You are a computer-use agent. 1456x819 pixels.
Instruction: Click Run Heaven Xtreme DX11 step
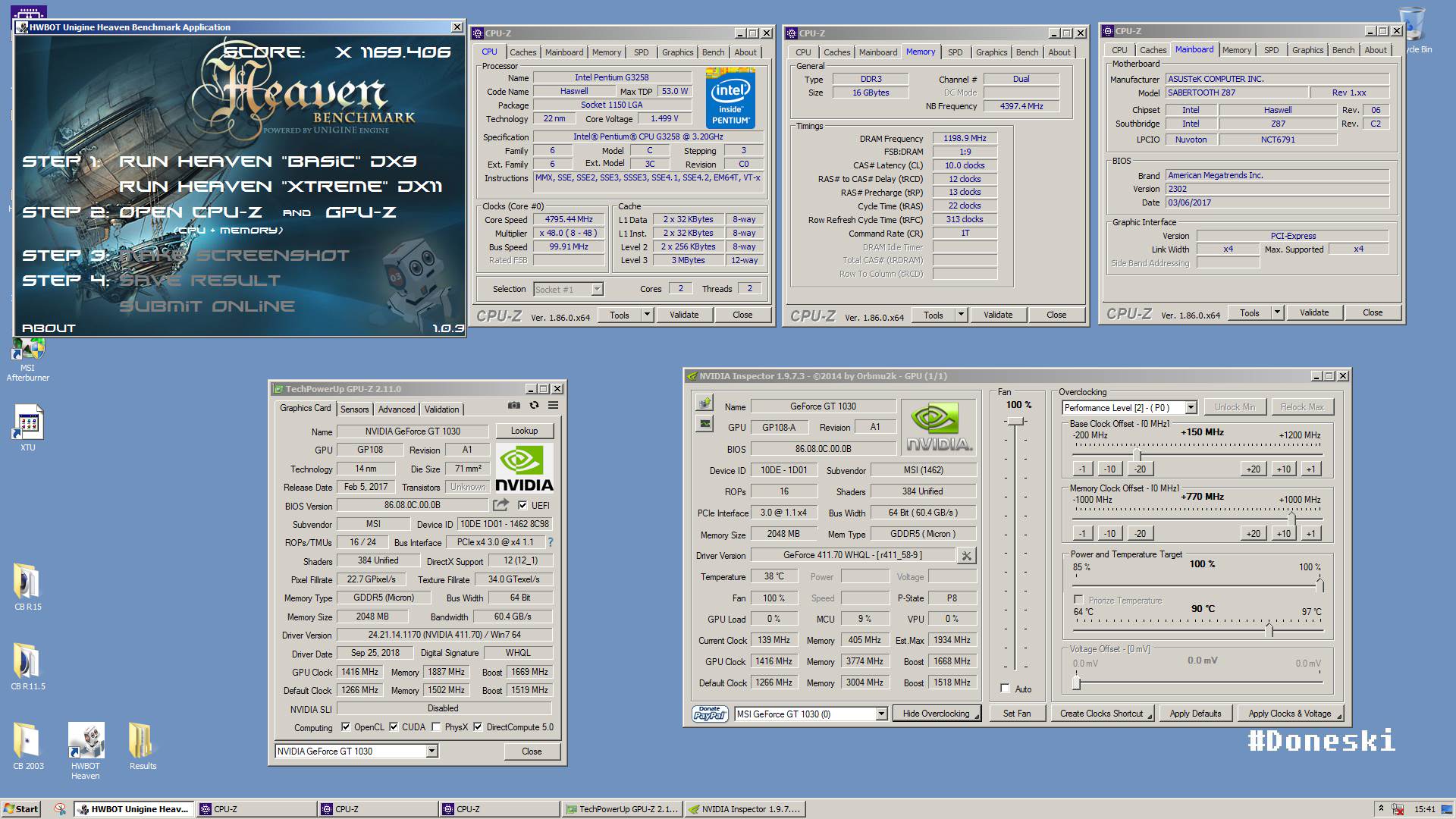coord(281,187)
